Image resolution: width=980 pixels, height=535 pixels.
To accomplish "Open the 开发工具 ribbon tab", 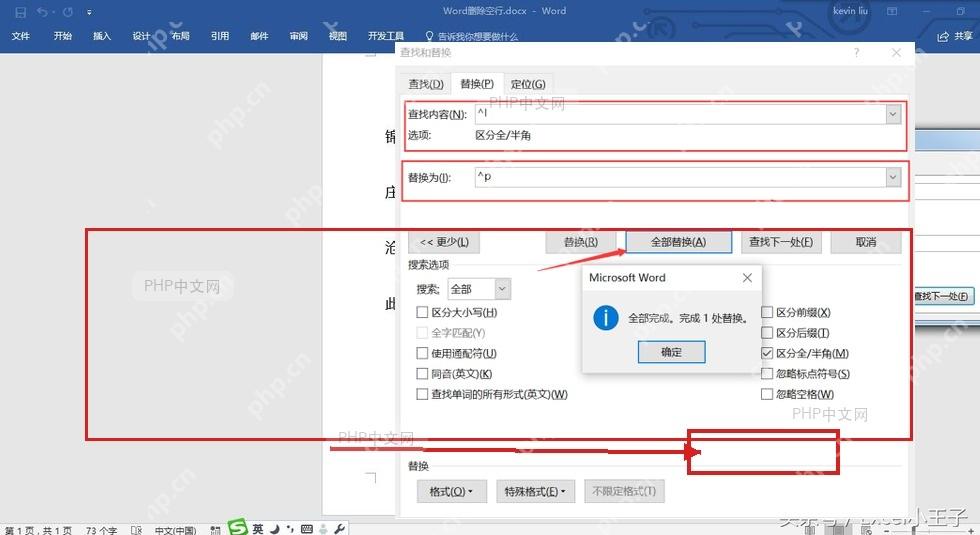I will tap(386, 36).
